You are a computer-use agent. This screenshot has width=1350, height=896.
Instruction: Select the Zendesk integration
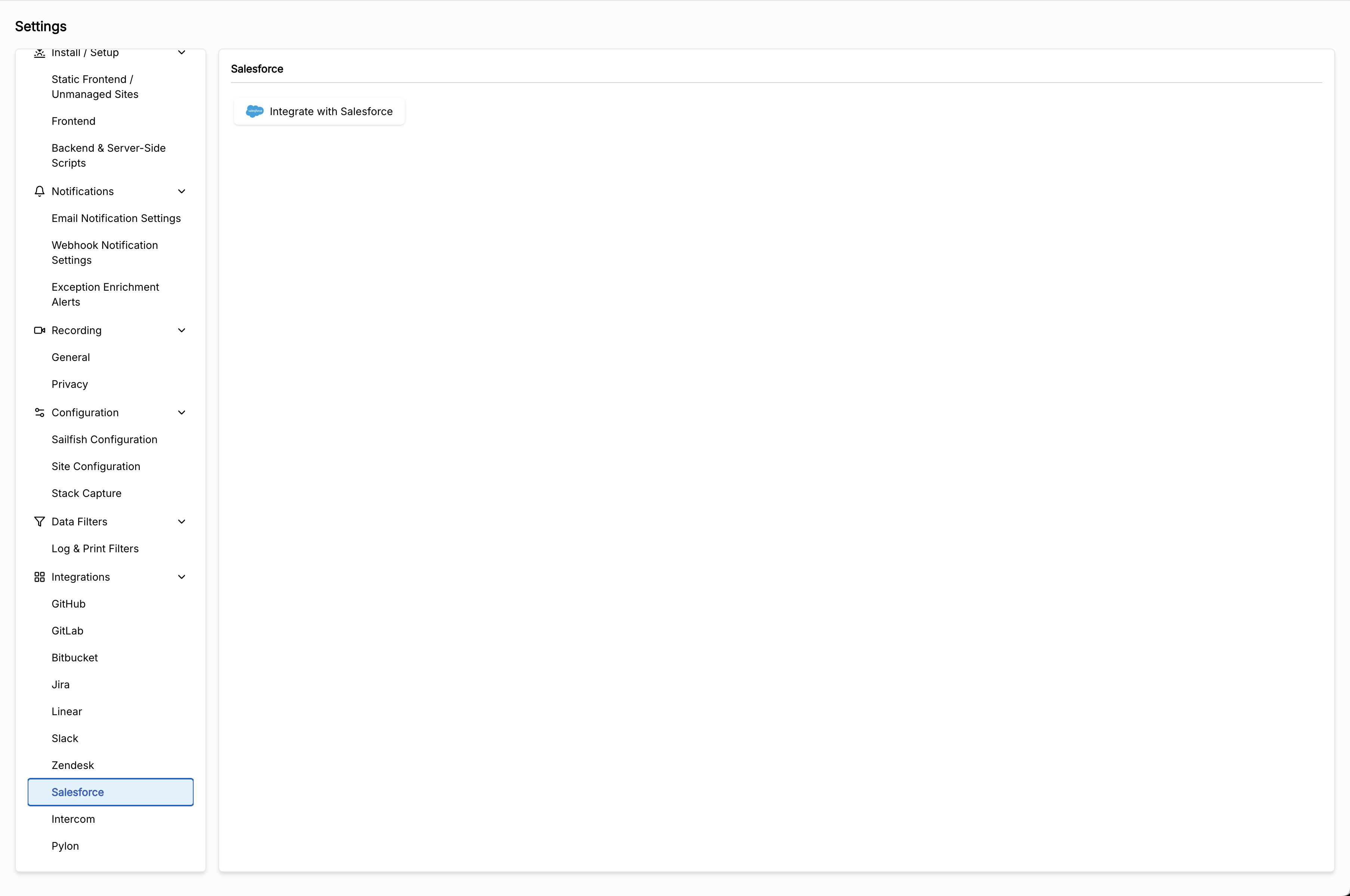click(x=110, y=765)
